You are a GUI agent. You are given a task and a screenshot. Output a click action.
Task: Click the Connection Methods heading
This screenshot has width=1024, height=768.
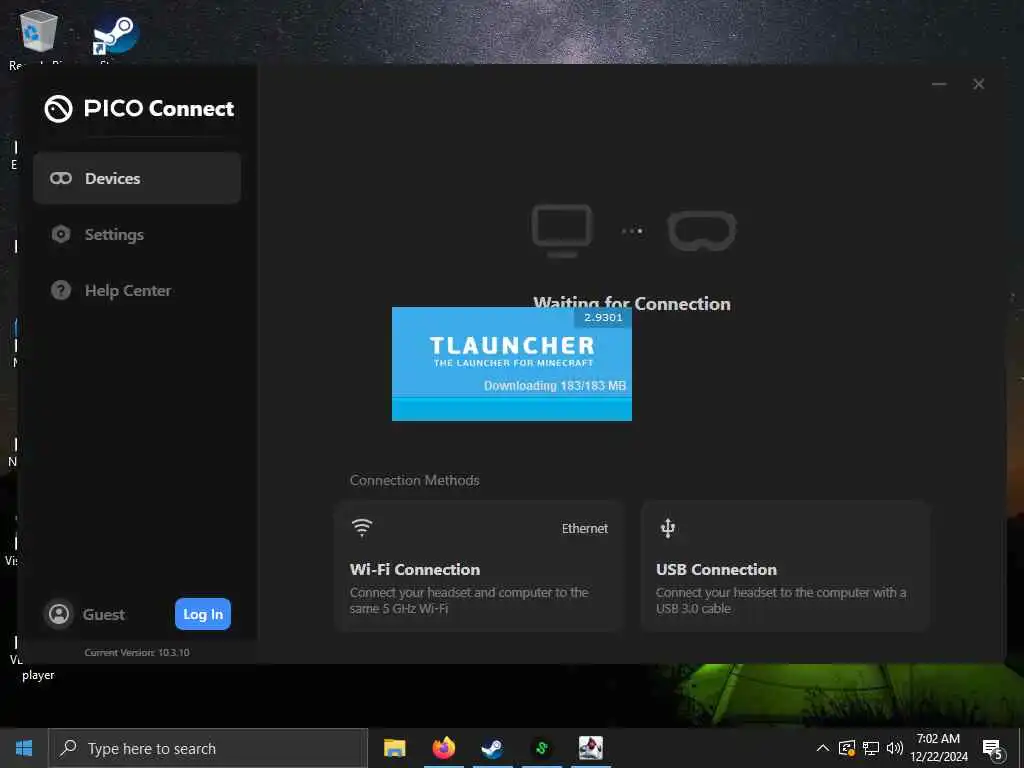415,480
